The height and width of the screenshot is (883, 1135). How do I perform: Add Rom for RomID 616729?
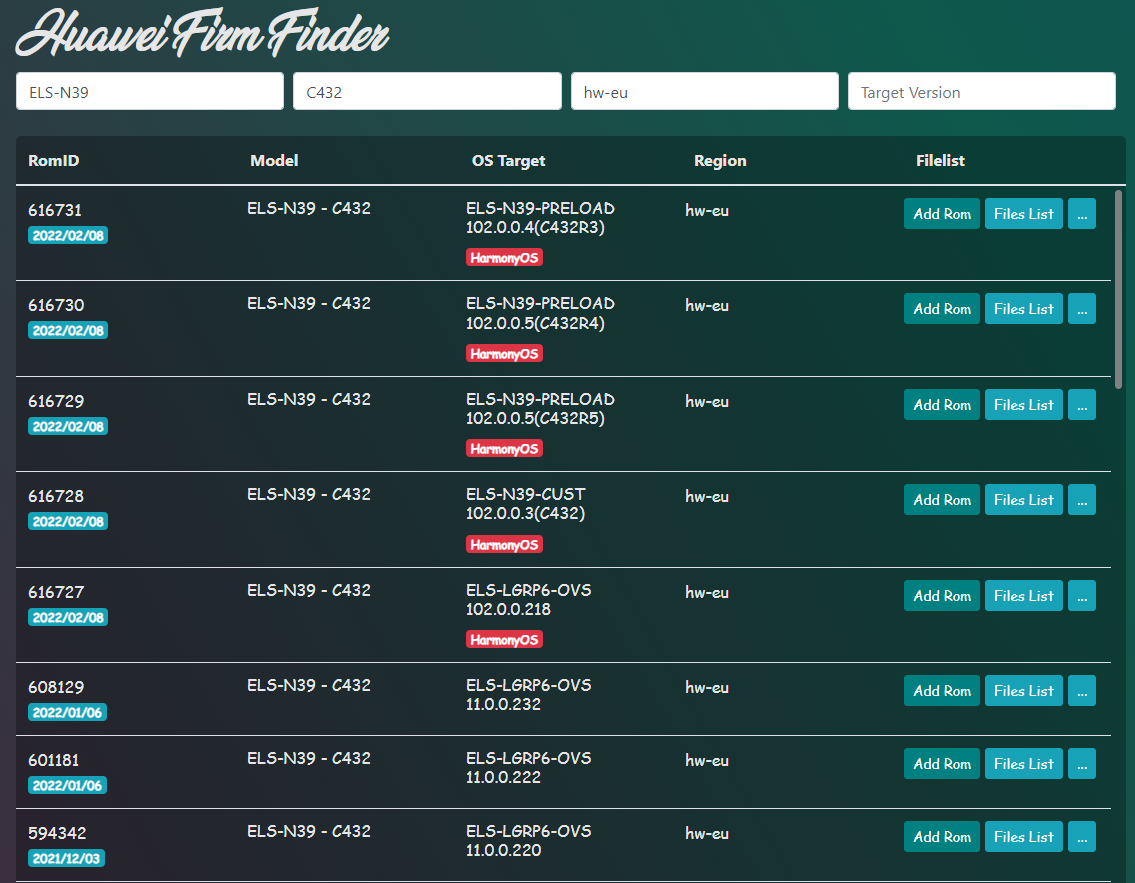tap(942, 405)
